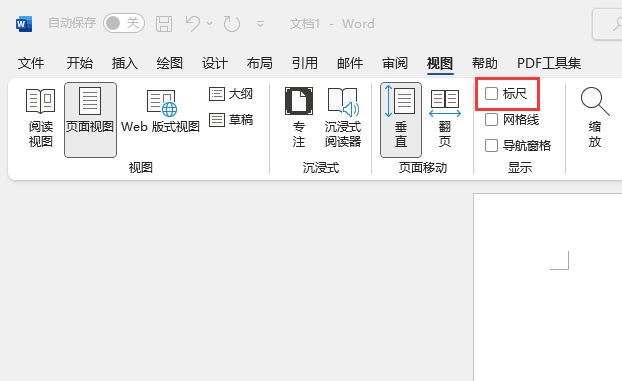Open the 沉浸式阅读器 immersive reader

click(343, 118)
